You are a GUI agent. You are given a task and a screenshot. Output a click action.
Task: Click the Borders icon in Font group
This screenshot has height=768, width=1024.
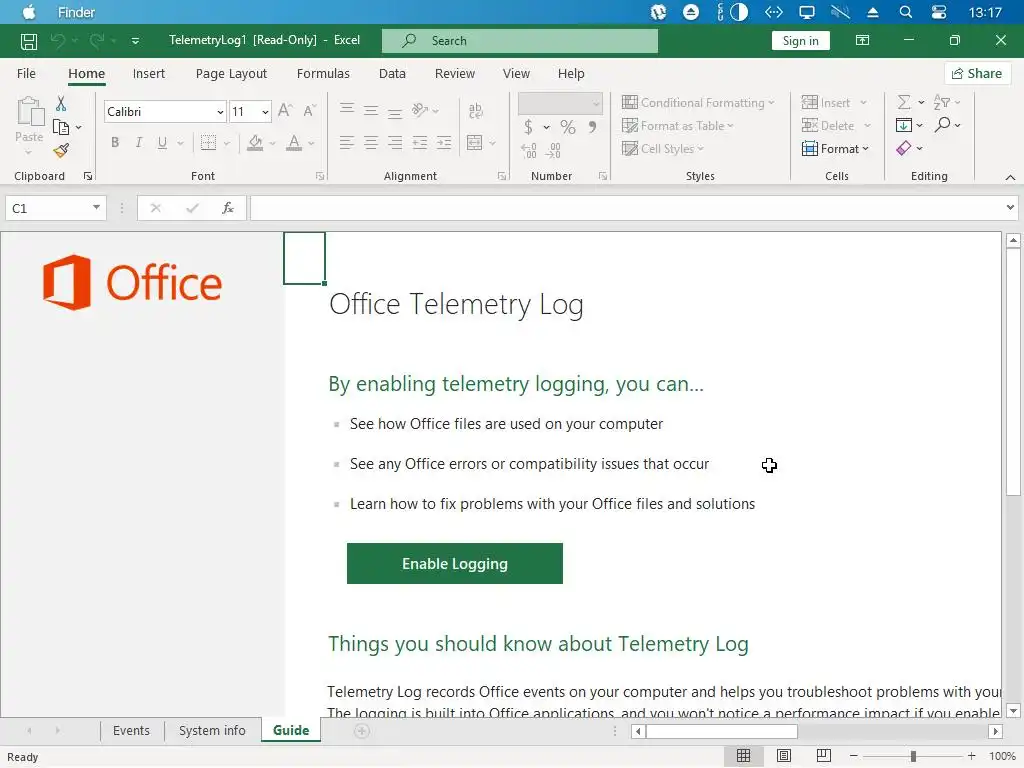click(x=208, y=142)
